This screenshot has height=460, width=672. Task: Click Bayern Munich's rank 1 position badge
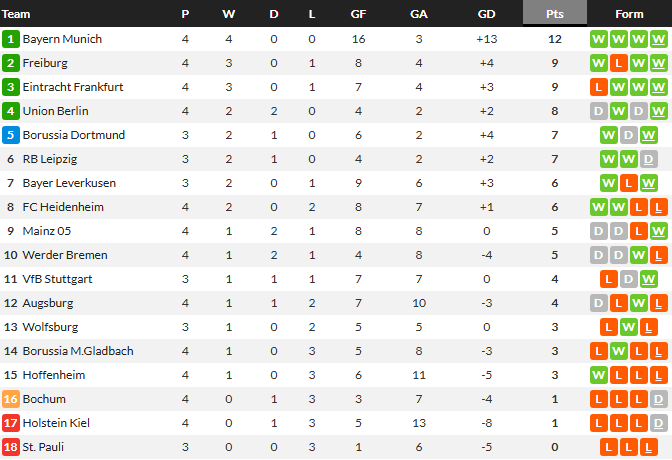11,39
